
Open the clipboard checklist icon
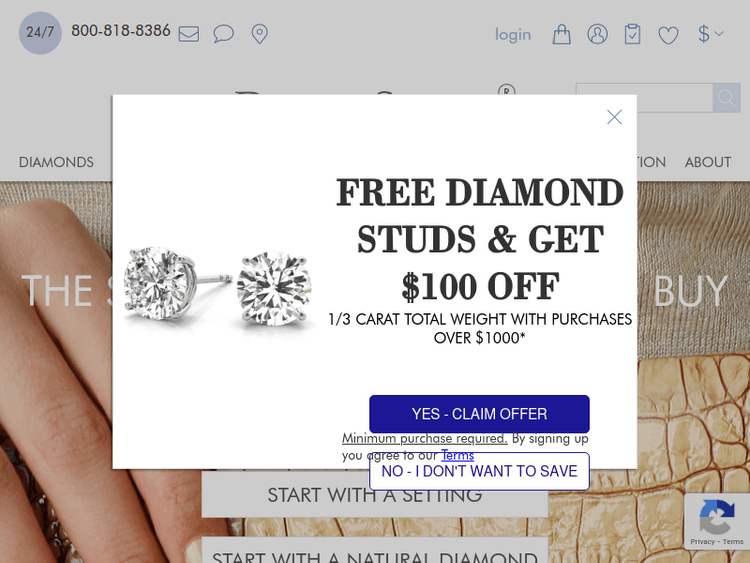tap(632, 34)
